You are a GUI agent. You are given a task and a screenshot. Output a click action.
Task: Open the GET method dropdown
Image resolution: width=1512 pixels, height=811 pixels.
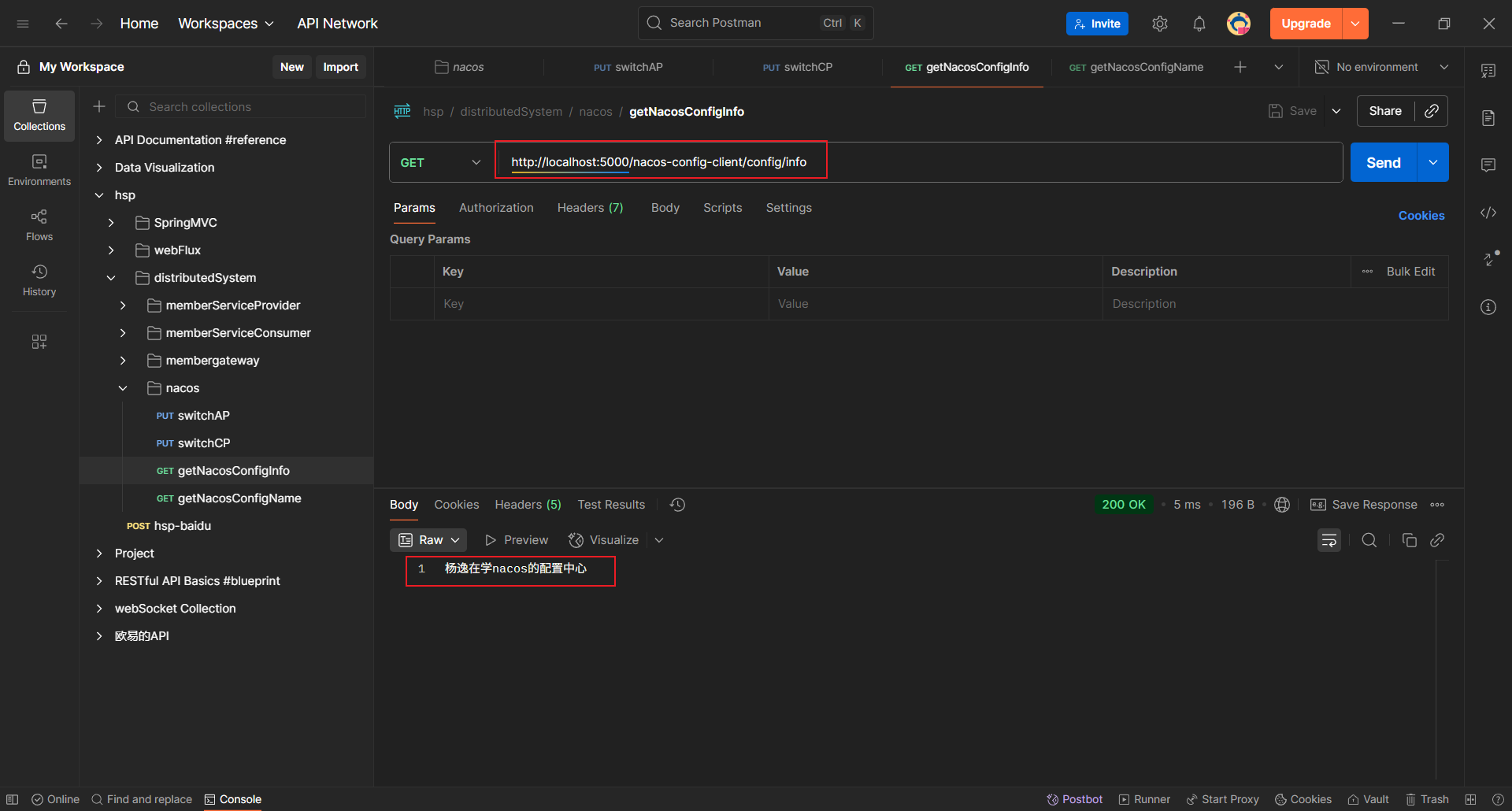click(x=440, y=162)
